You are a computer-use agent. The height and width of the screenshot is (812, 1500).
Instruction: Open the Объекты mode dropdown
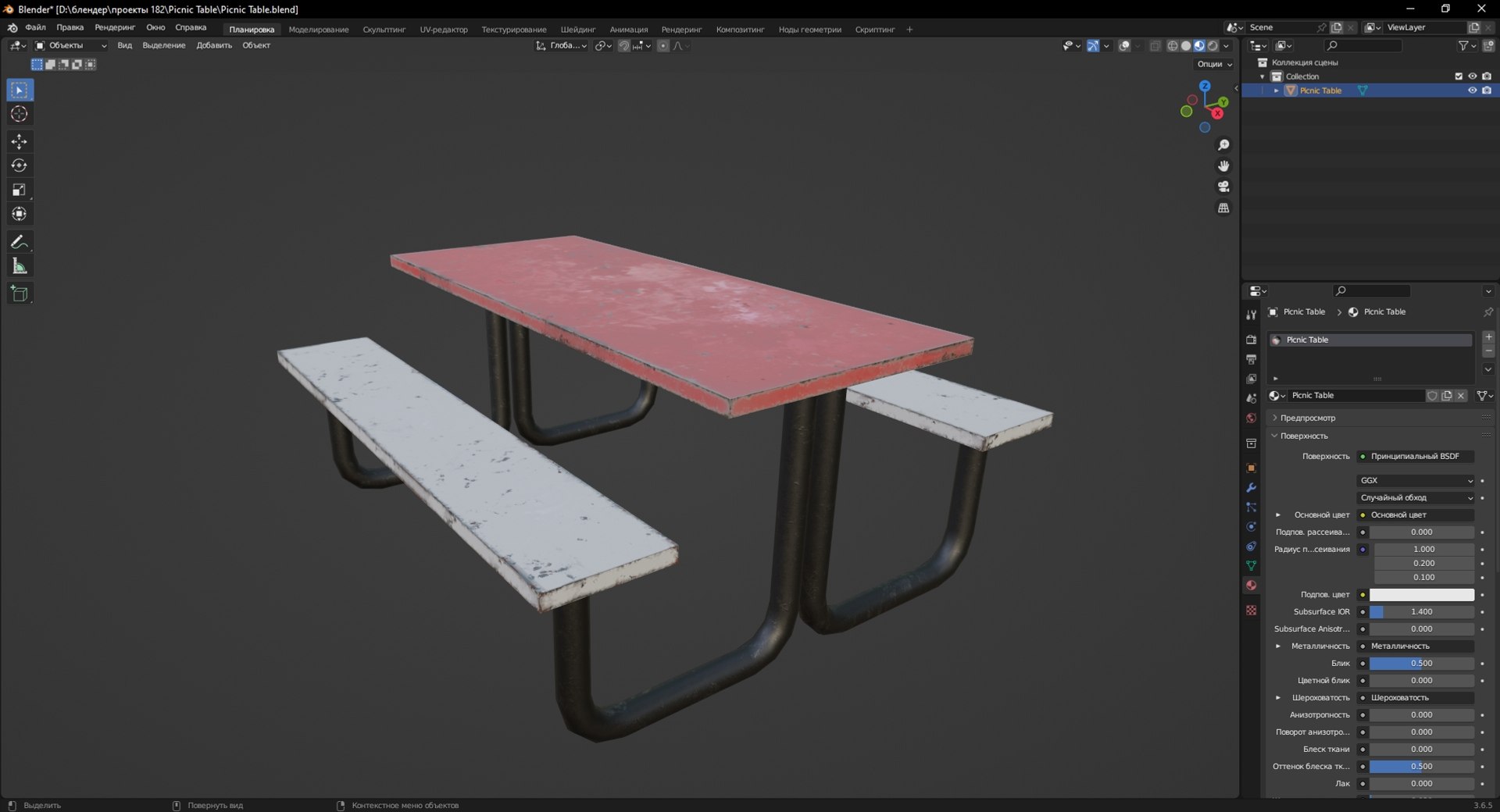point(71,46)
